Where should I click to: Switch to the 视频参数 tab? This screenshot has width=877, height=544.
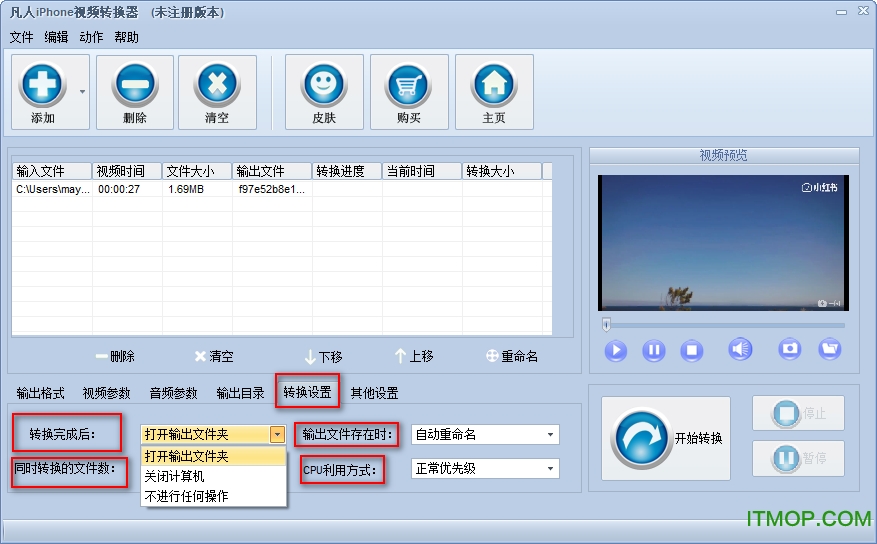coord(106,393)
